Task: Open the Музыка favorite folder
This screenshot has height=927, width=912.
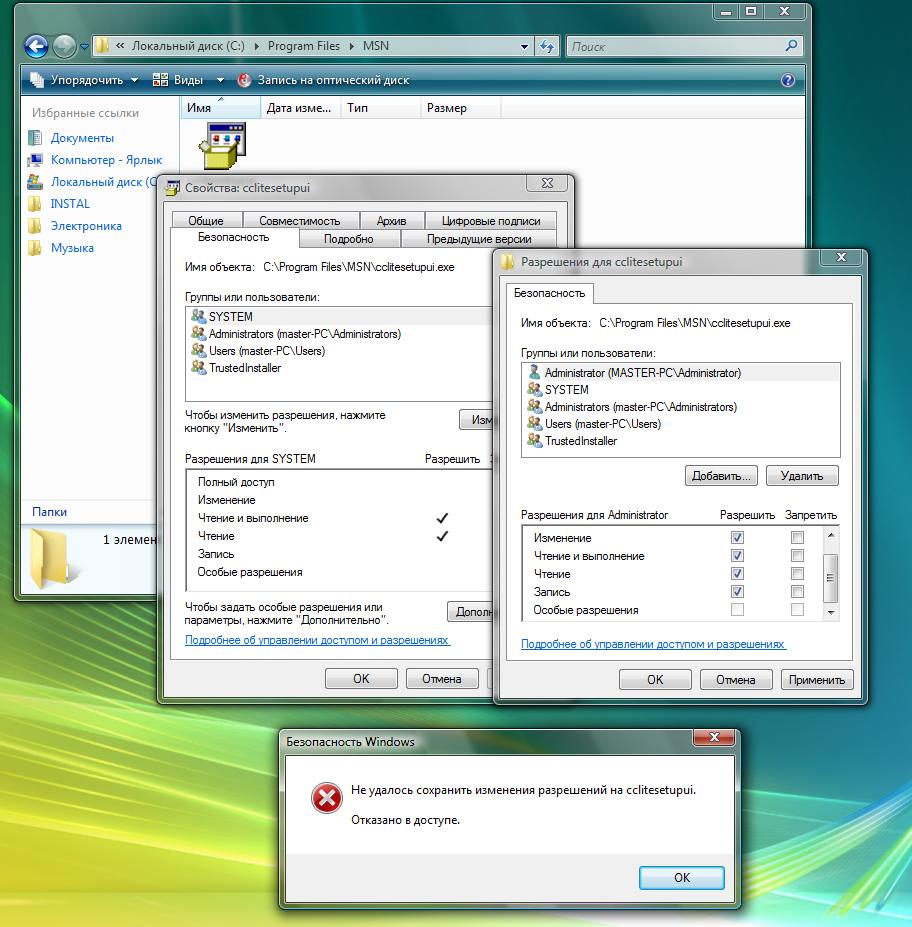Action: pos(72,248)
